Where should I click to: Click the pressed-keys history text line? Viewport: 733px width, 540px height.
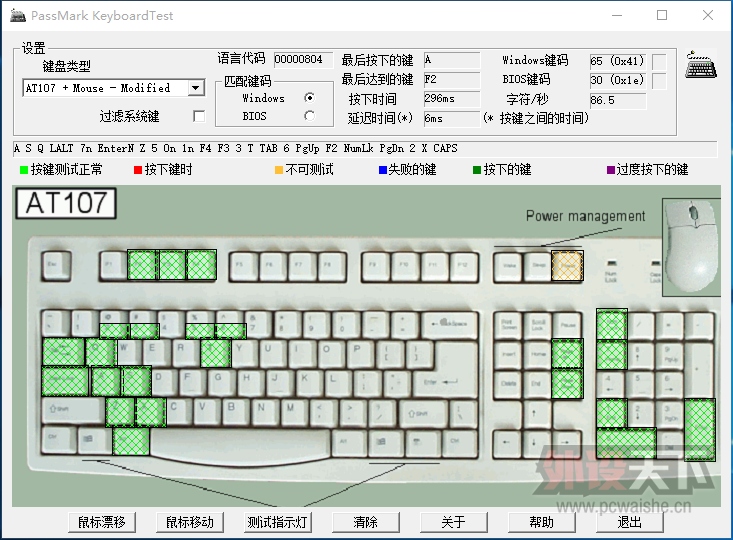tap(365, 149)
